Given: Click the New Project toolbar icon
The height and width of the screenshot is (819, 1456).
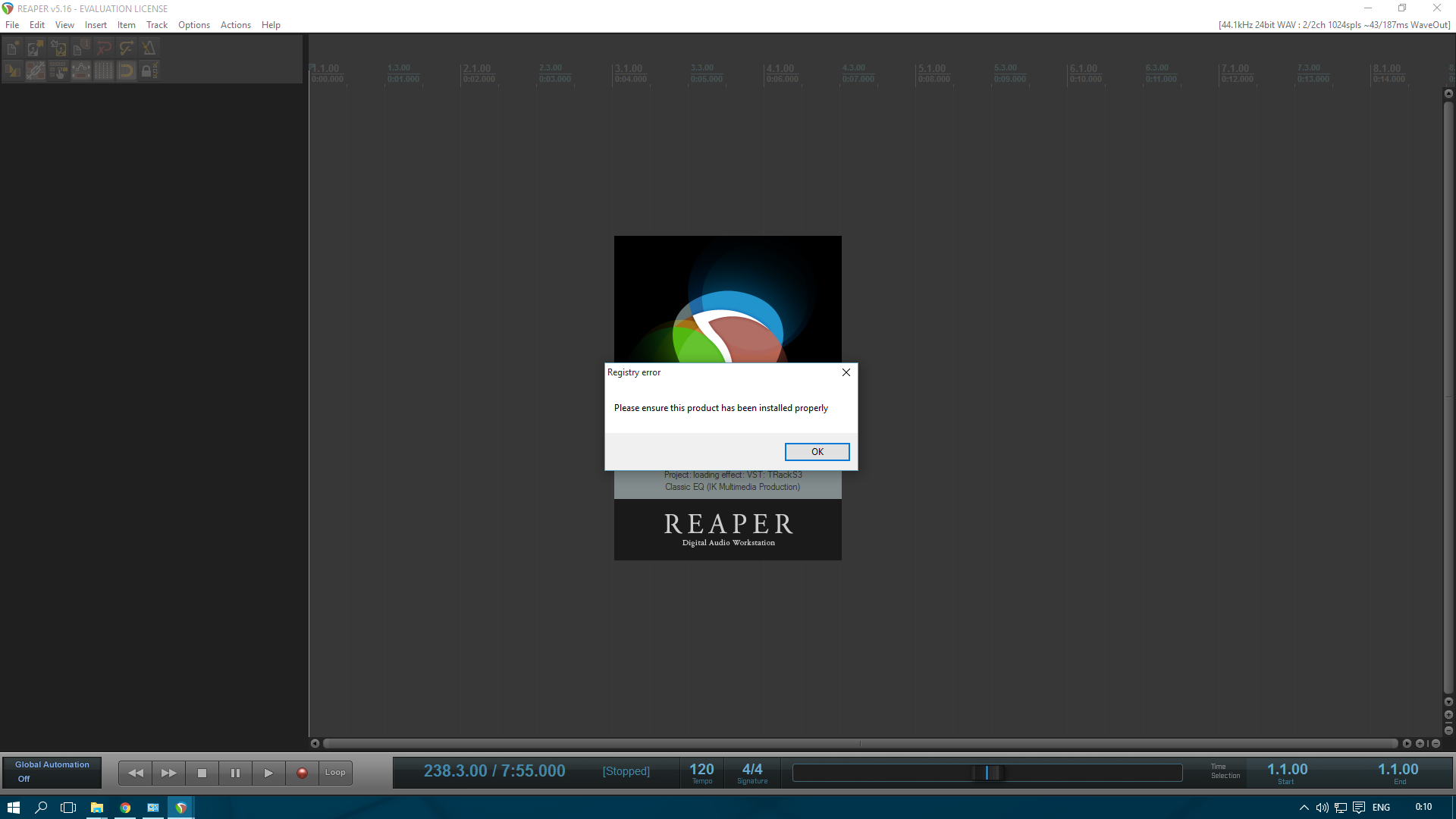Looking at the screenshot, I should pos(13,49).
